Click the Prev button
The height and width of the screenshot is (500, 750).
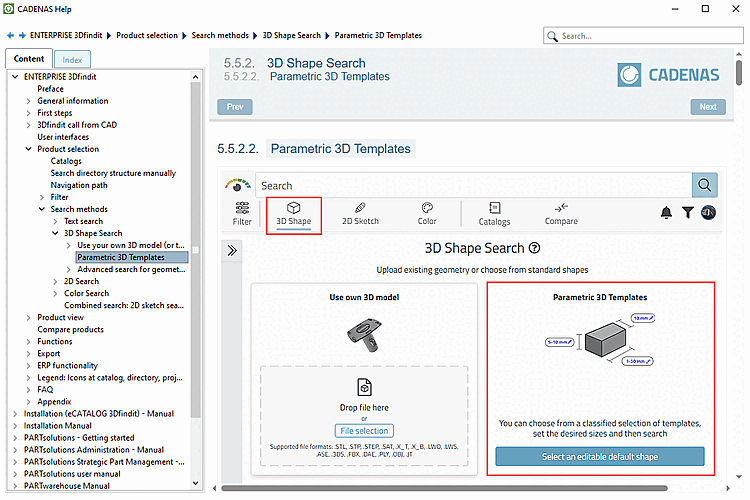tap(235, 107)
